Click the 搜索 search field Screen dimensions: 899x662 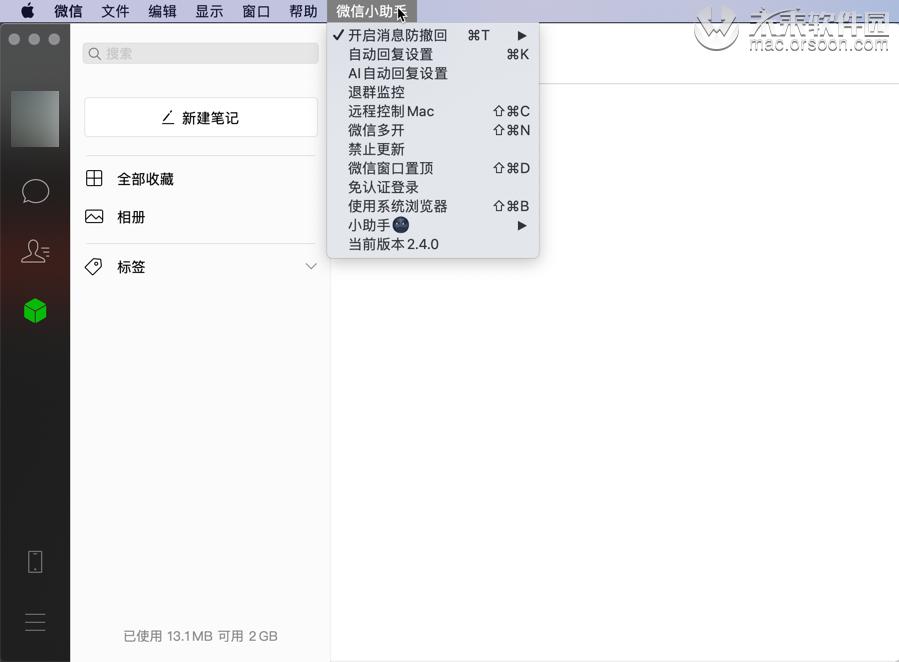[x=200, y=53]
